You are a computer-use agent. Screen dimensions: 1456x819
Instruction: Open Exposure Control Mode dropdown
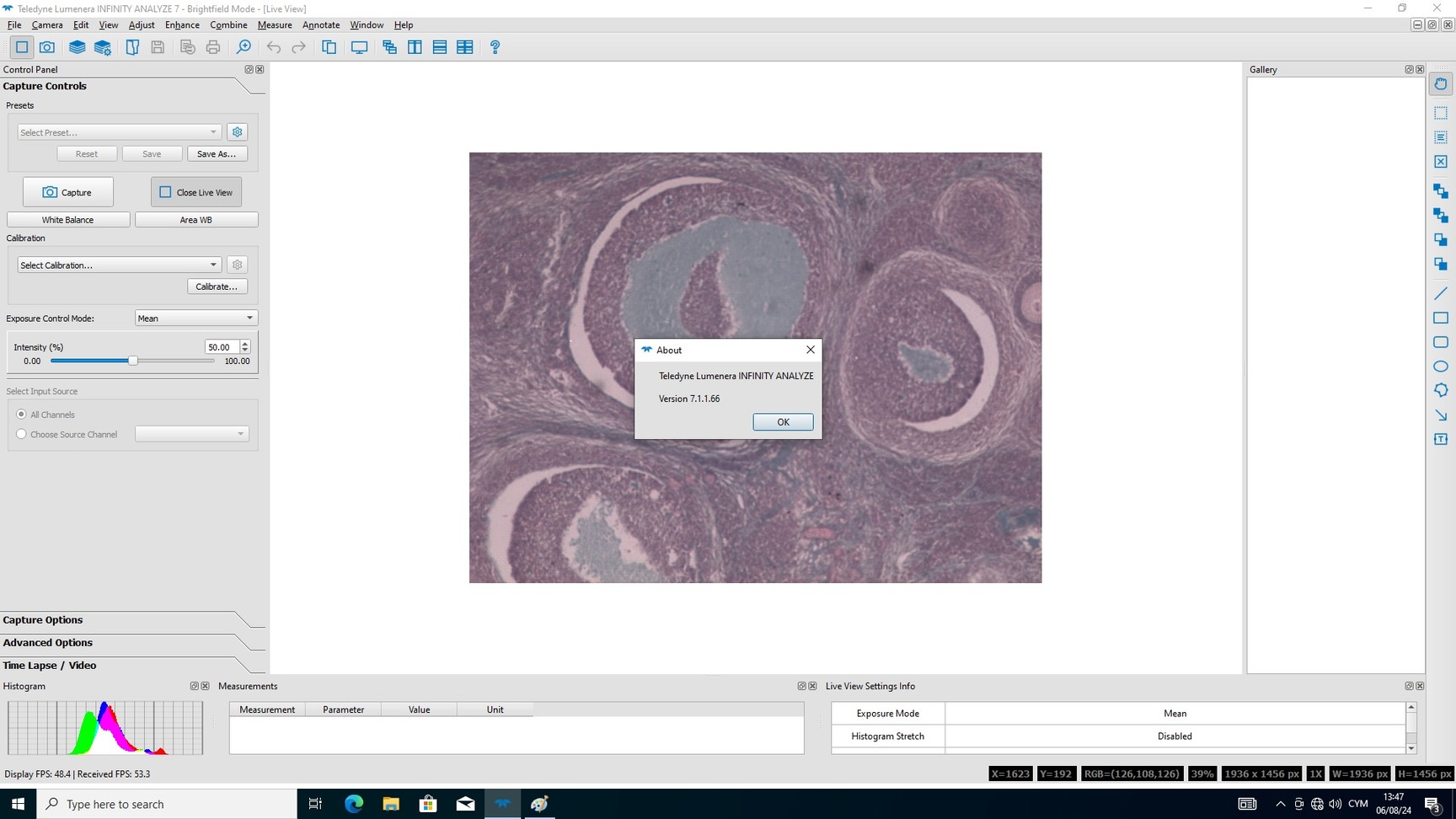pos(195,318)
